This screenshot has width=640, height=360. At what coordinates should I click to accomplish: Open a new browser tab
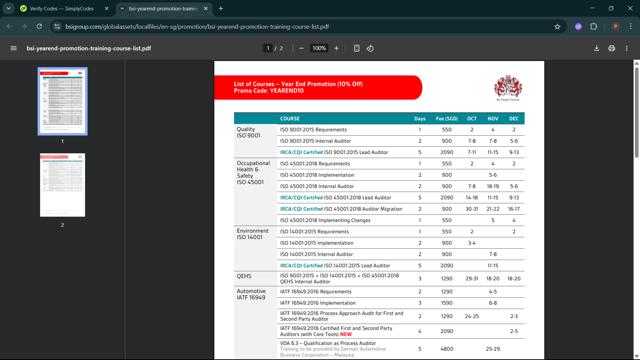coord(221,9)
